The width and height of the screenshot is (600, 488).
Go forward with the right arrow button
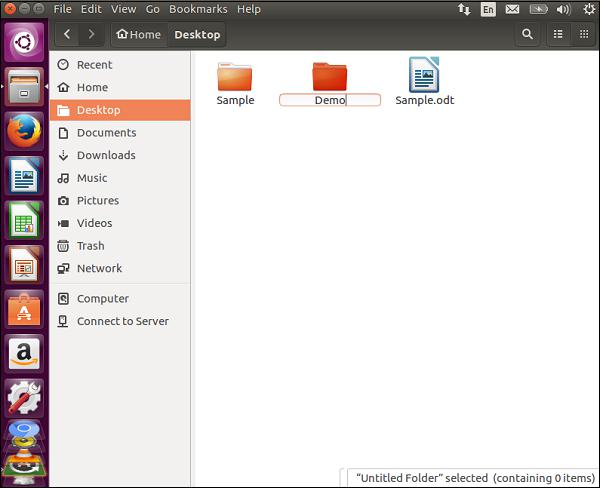(92, 34)
